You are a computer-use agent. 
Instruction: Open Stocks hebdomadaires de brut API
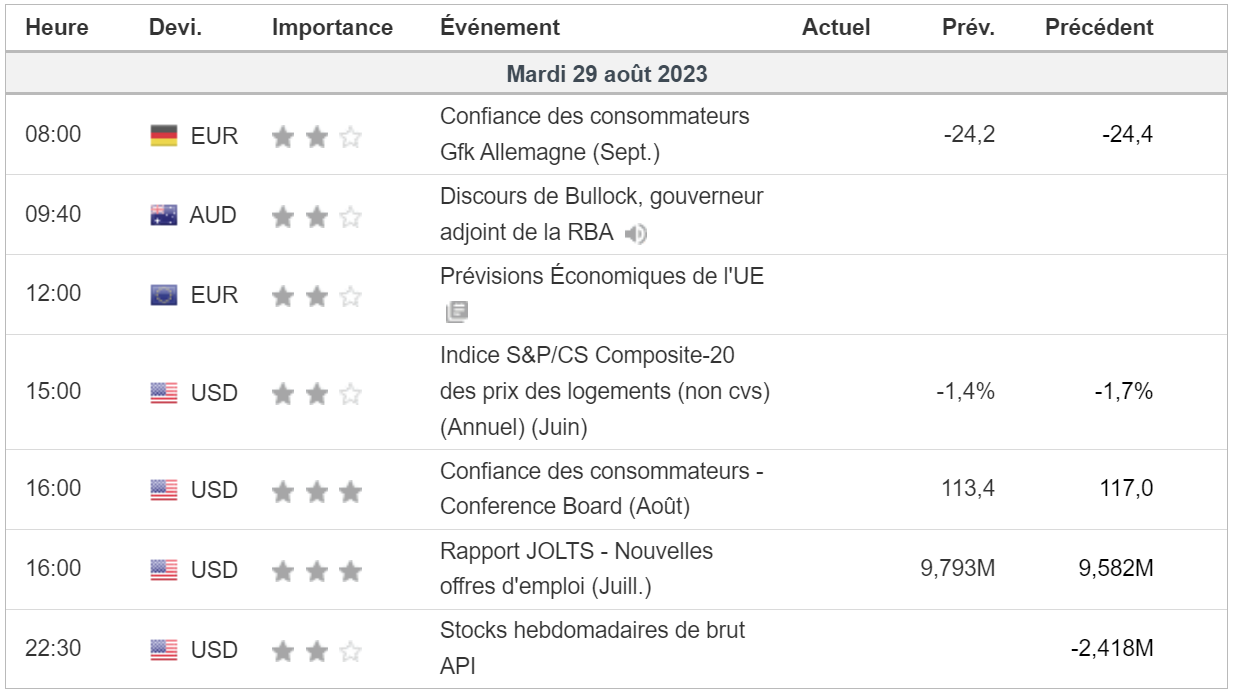tap(592, 631)
